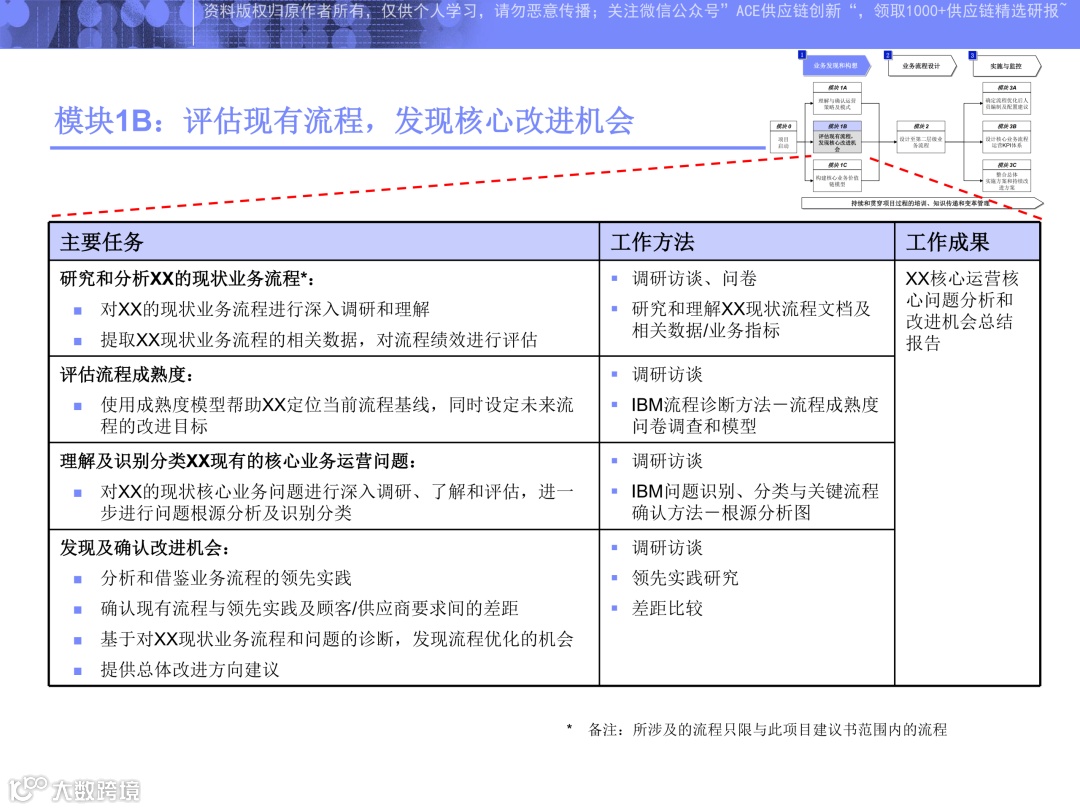Click bullet 分析和借鉴业务流程的领先实践

coord(226,578)
